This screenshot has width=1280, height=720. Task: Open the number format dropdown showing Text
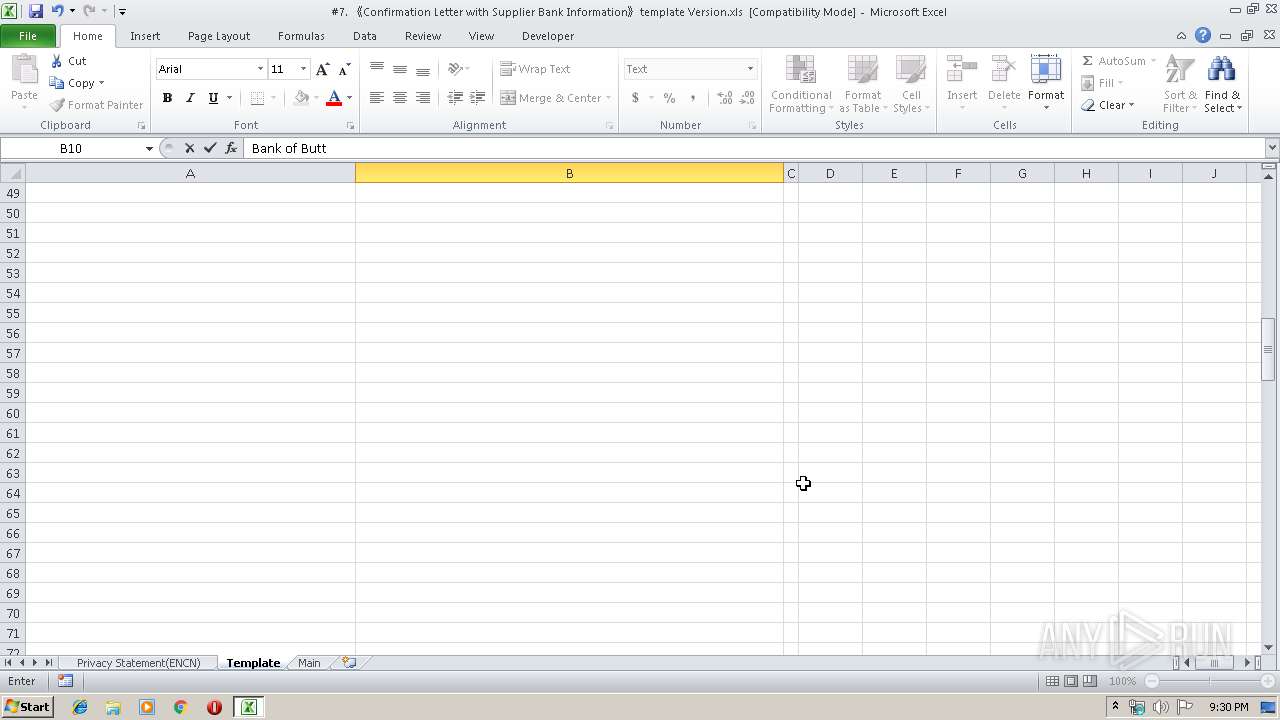pos(750,69)
